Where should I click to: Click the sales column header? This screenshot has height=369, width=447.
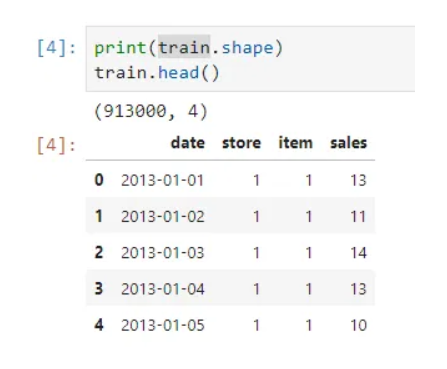348,143
